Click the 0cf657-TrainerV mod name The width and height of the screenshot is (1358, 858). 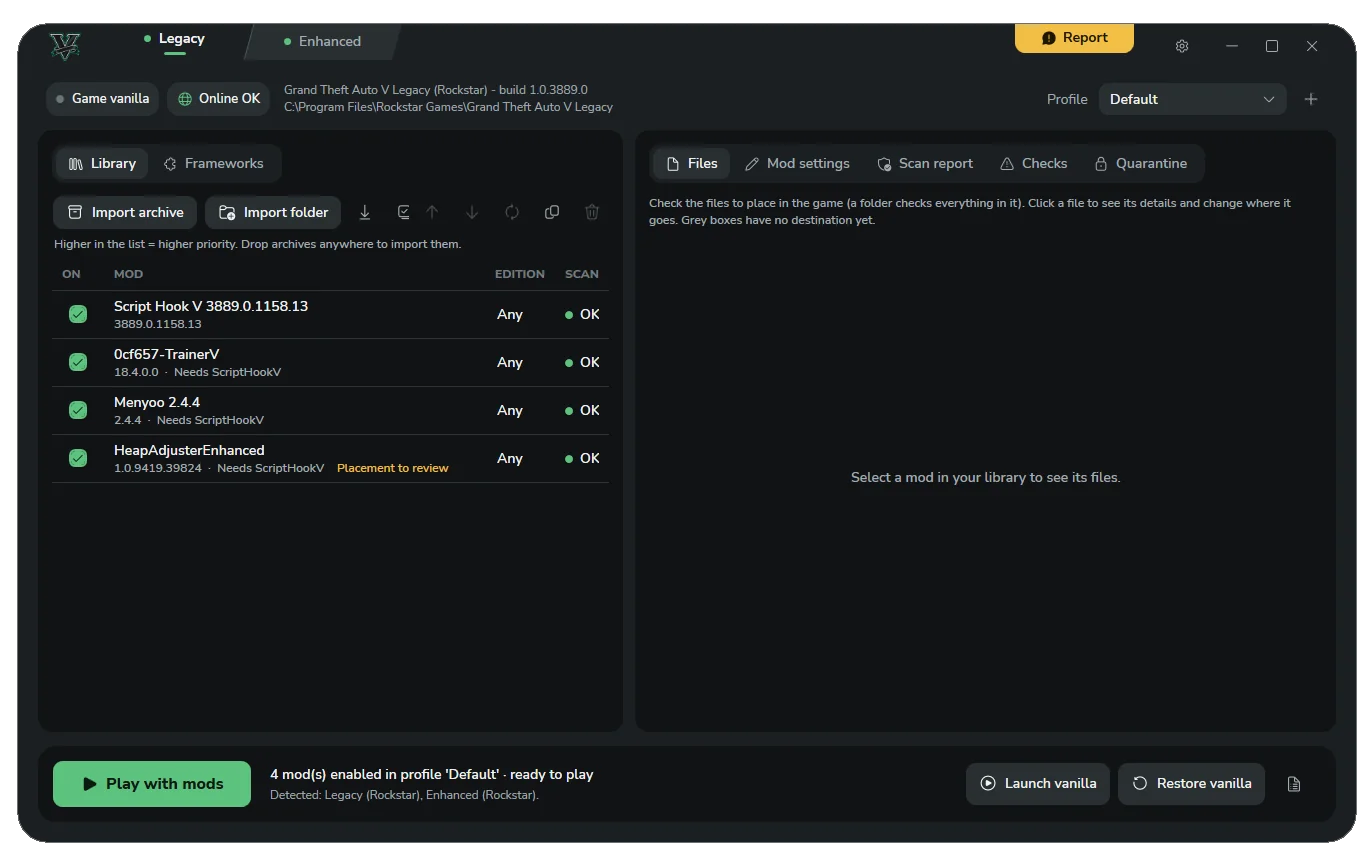coord(167,354)
